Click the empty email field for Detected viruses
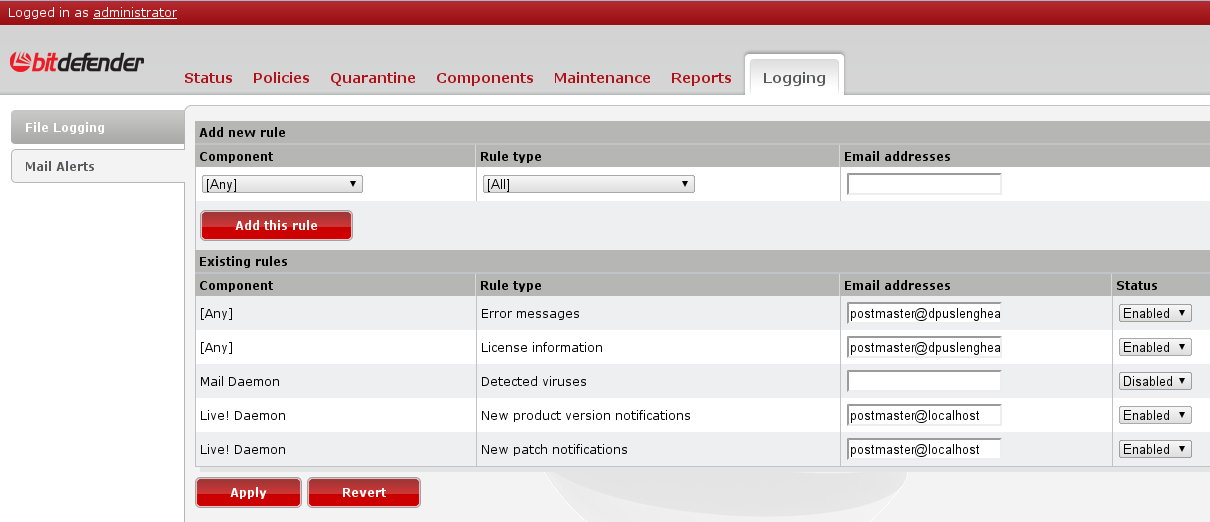1210x522 pixels. [924, 382]
